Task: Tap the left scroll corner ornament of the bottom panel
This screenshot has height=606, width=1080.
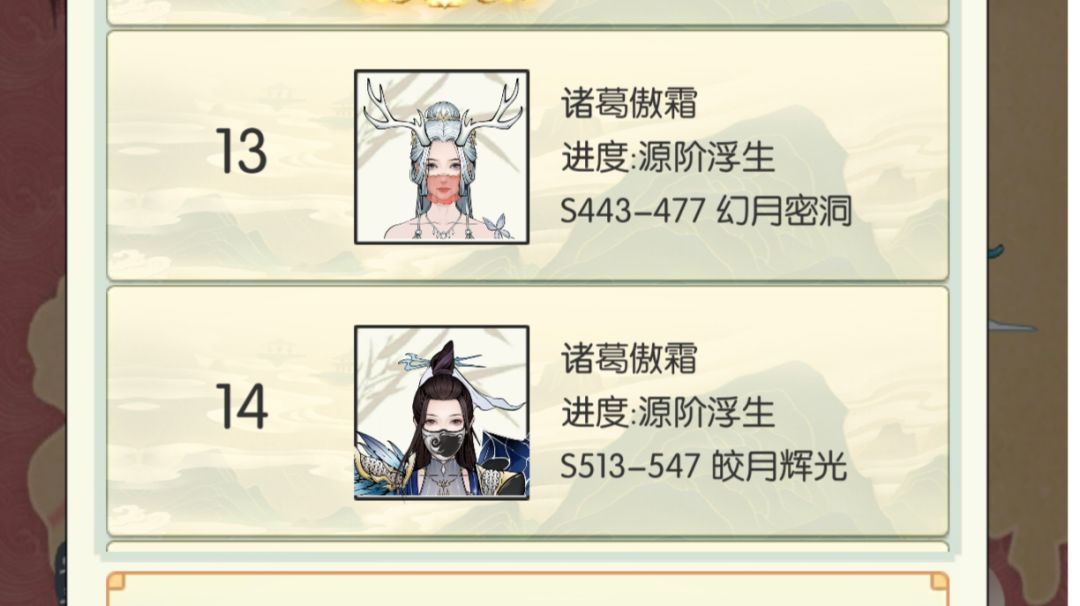Action: point(116,581)
